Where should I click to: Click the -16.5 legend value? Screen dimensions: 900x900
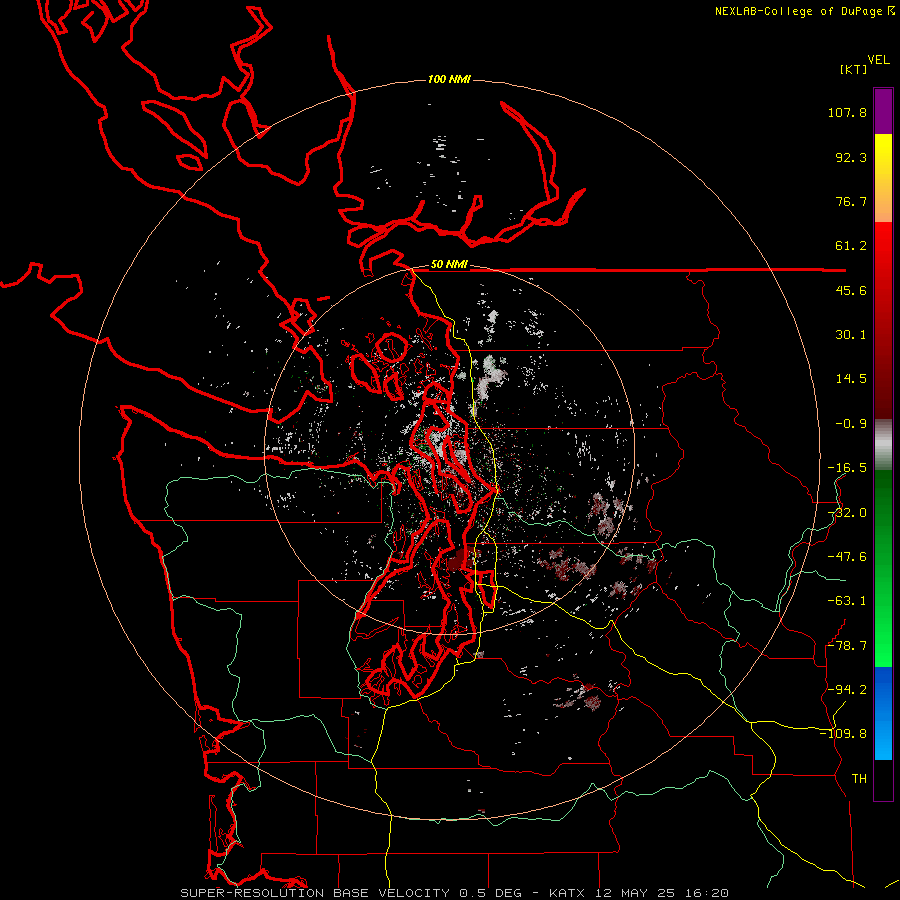click(847, 468)
